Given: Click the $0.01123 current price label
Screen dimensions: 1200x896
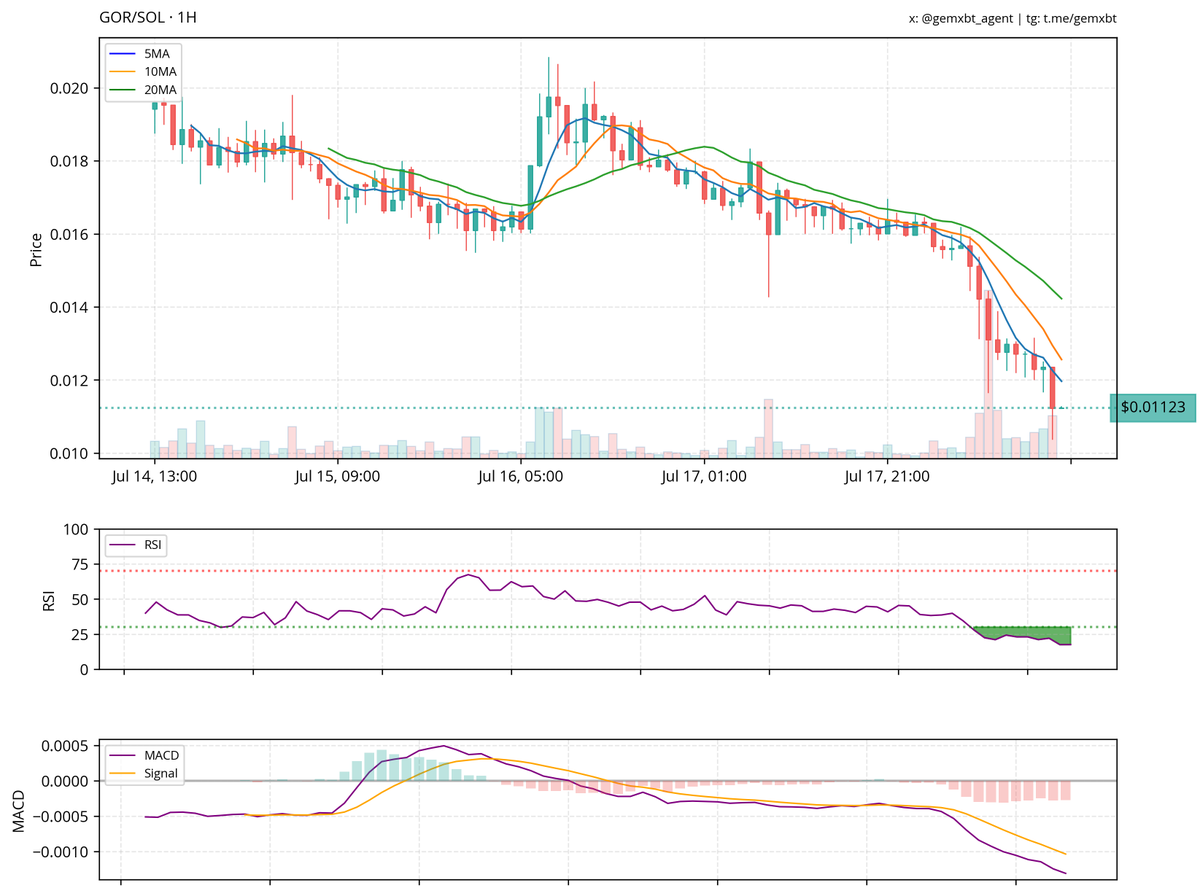Looking at the screenshot, I should pyautogui.click(x=1153, y=408).
